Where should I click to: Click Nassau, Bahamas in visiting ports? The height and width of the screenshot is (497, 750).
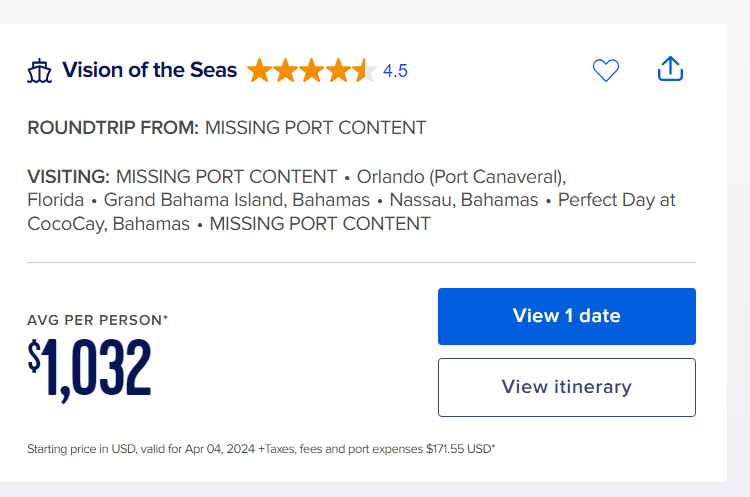point(464,200)
